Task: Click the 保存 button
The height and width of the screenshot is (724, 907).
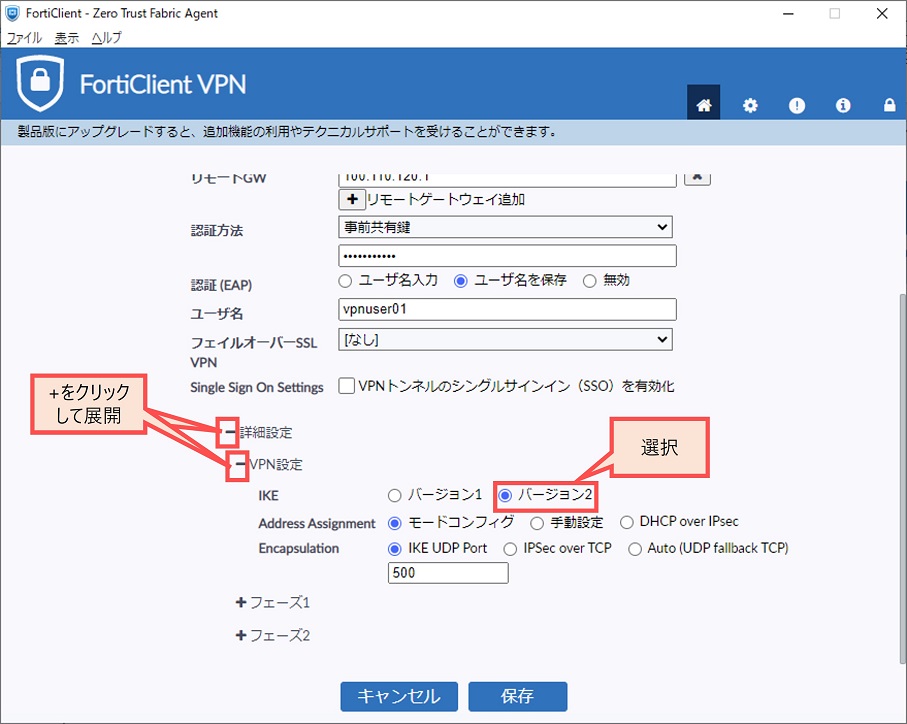Action: 518,696
